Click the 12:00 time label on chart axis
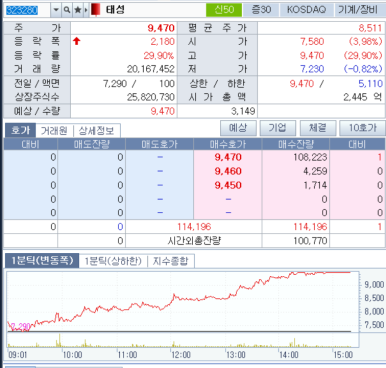 pyautogui.click(x=181, y=355)
